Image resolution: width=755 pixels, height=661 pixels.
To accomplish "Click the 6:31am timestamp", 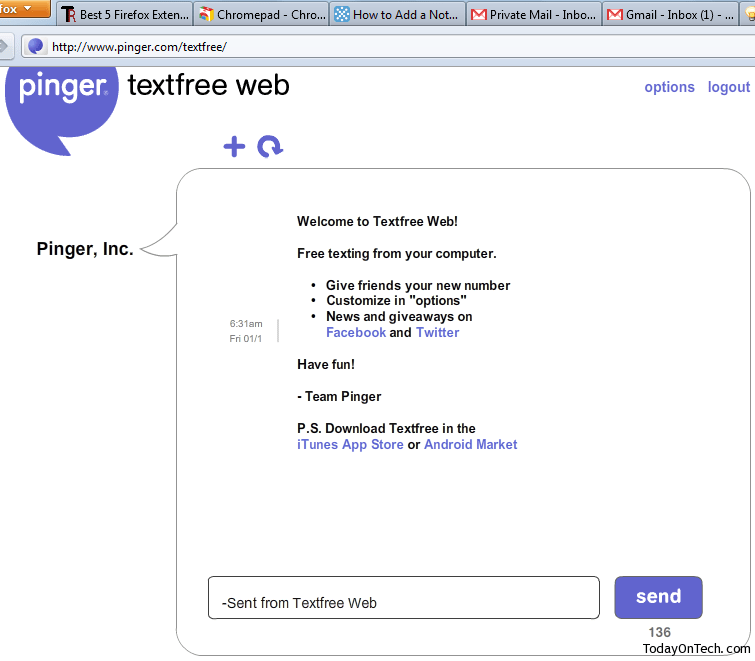I will coord(246,324).
